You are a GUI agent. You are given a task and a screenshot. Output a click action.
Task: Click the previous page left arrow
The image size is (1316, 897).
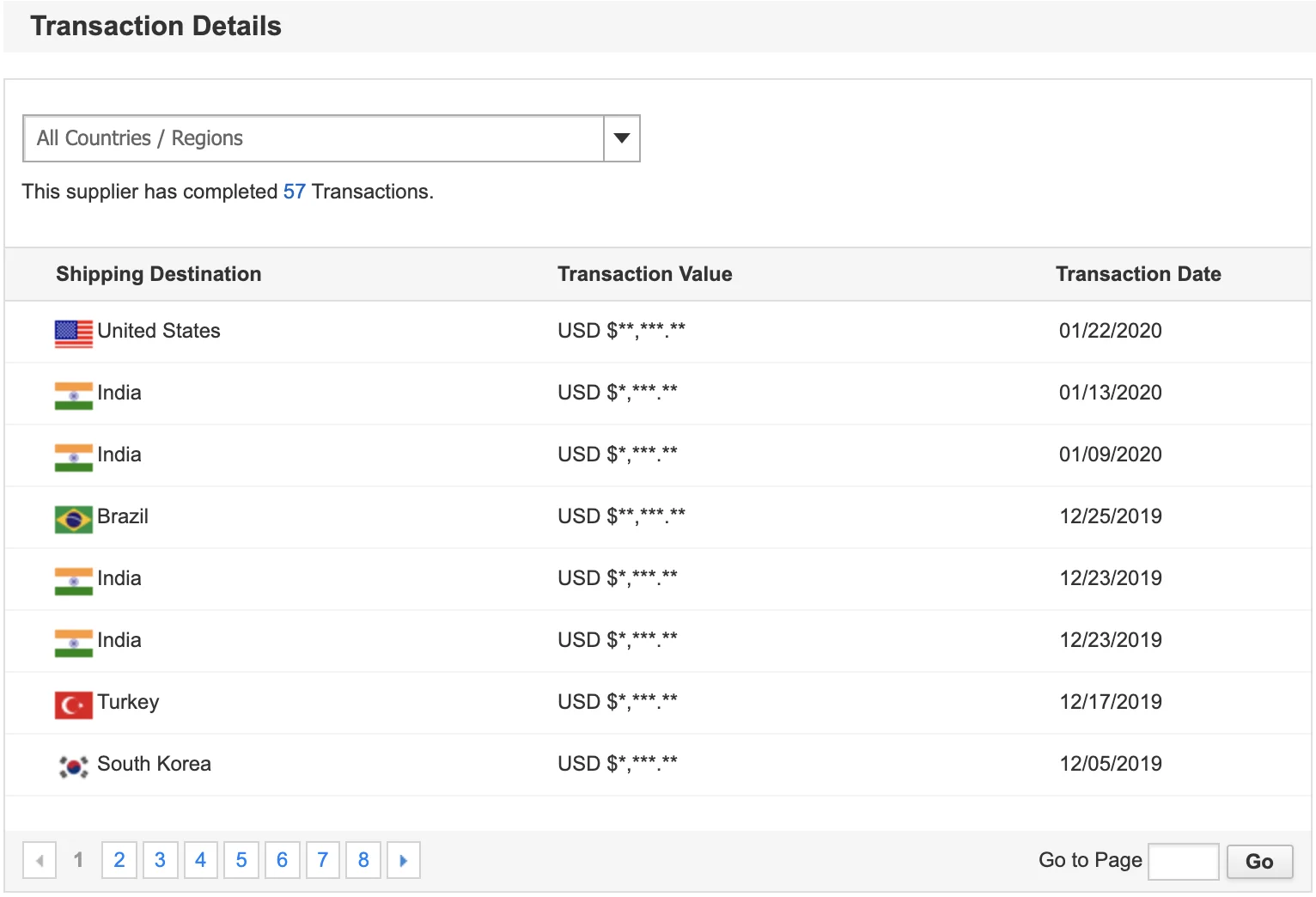point(40,860)
